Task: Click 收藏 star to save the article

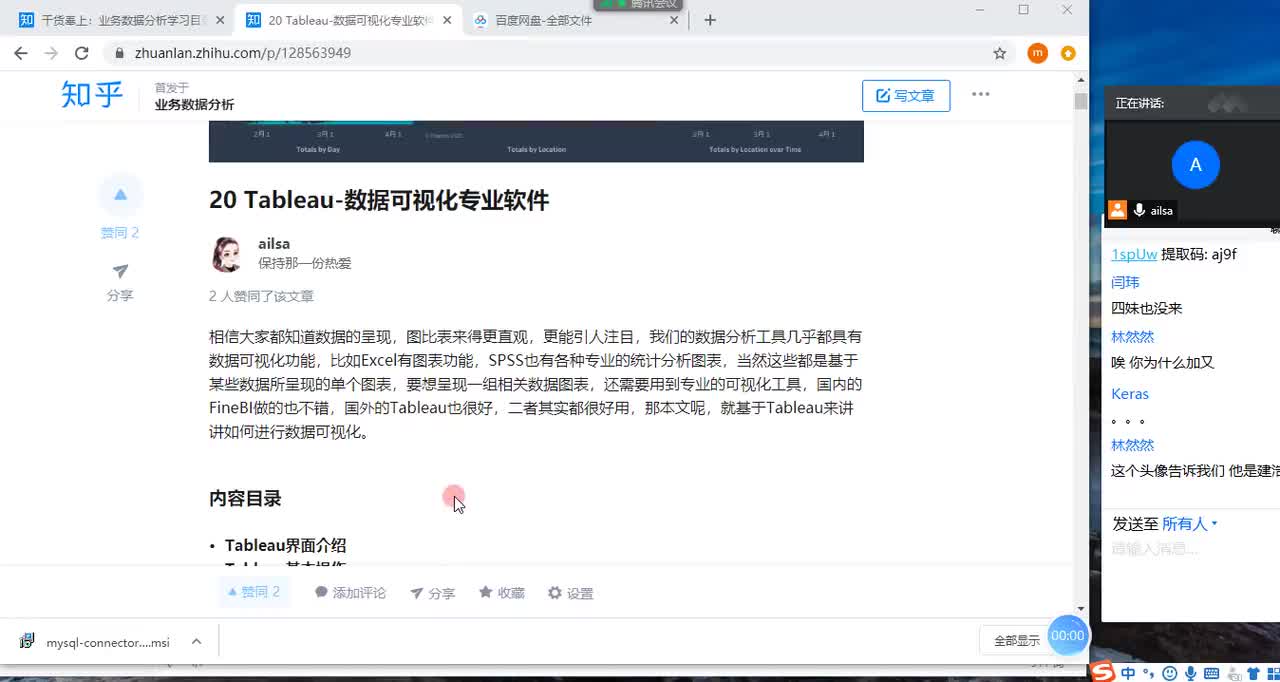Action: point(501,593)
